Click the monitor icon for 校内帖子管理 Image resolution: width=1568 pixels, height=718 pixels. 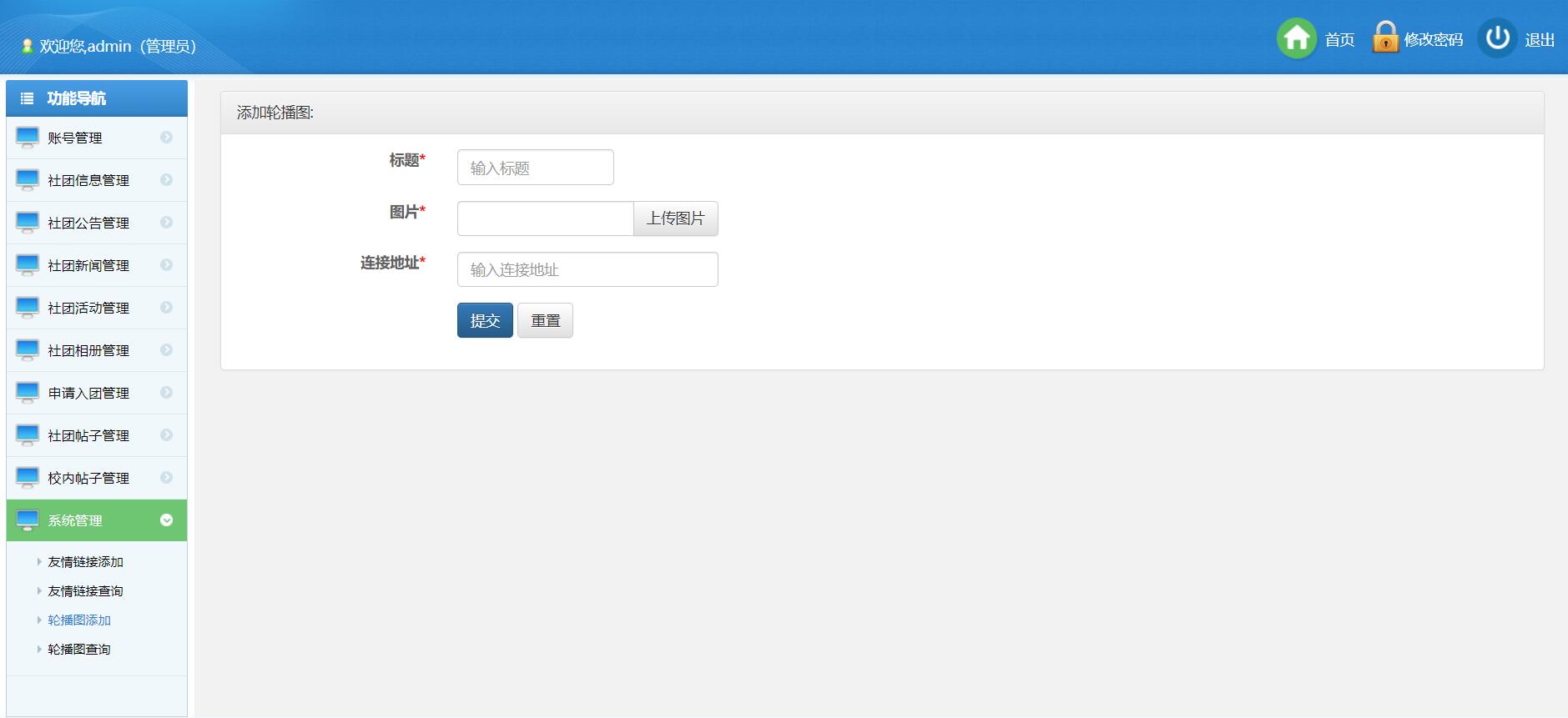coord(28,478)
